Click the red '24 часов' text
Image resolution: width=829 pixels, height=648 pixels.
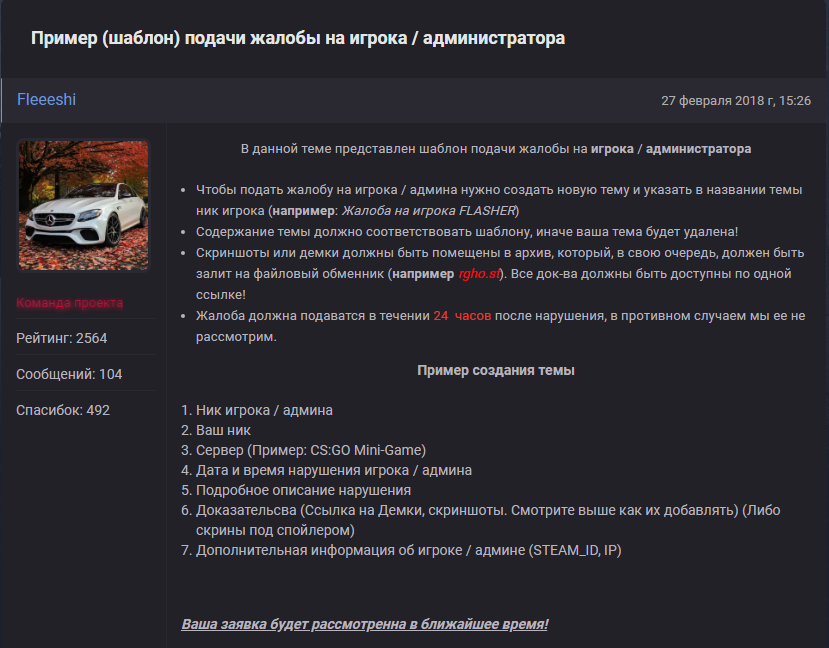pyautogui.click(x=462, y=316)
